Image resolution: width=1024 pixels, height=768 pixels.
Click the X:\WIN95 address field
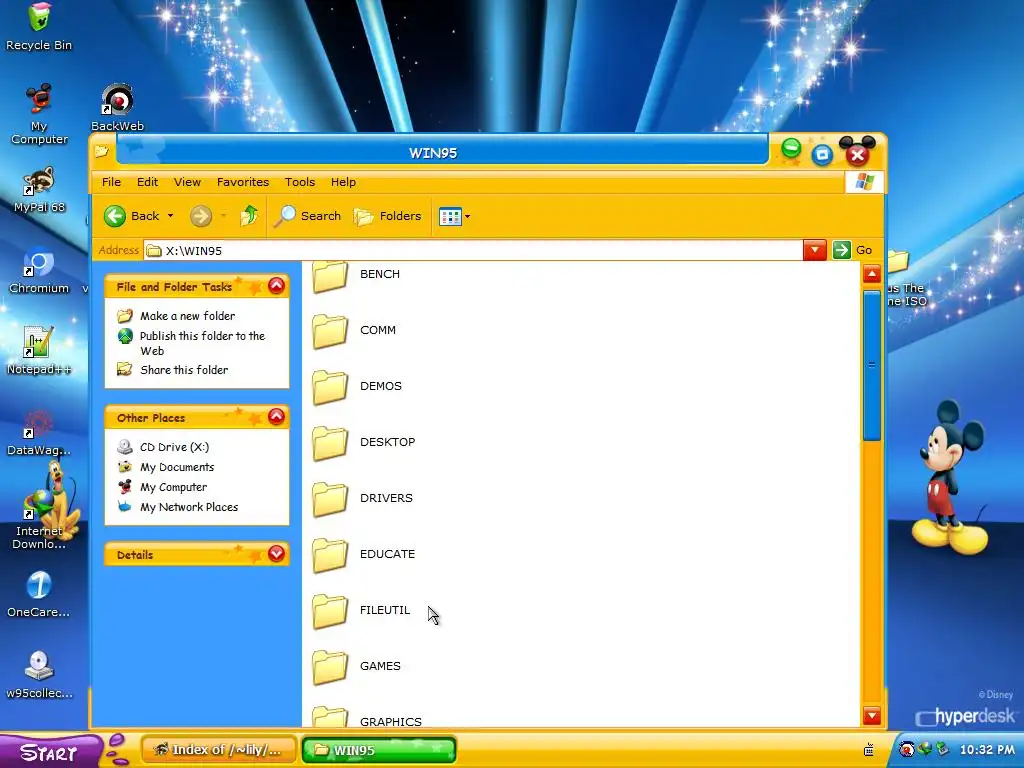[x=473, y=251]
